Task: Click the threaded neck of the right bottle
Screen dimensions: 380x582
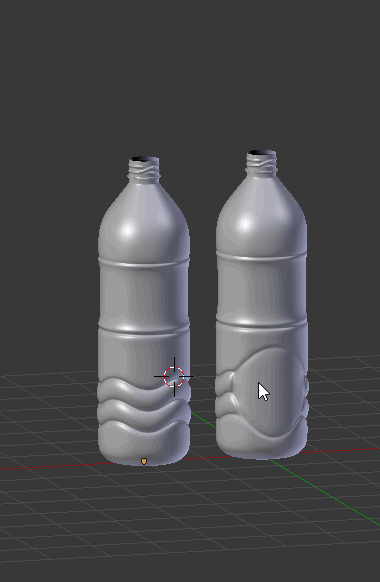Action: coord(262,162)
